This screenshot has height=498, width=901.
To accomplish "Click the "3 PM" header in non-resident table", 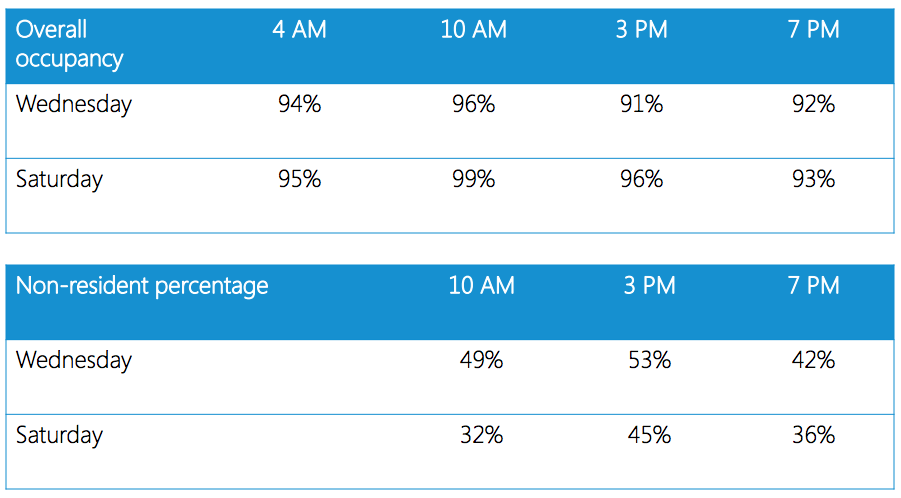I will (x=649, y=286).
